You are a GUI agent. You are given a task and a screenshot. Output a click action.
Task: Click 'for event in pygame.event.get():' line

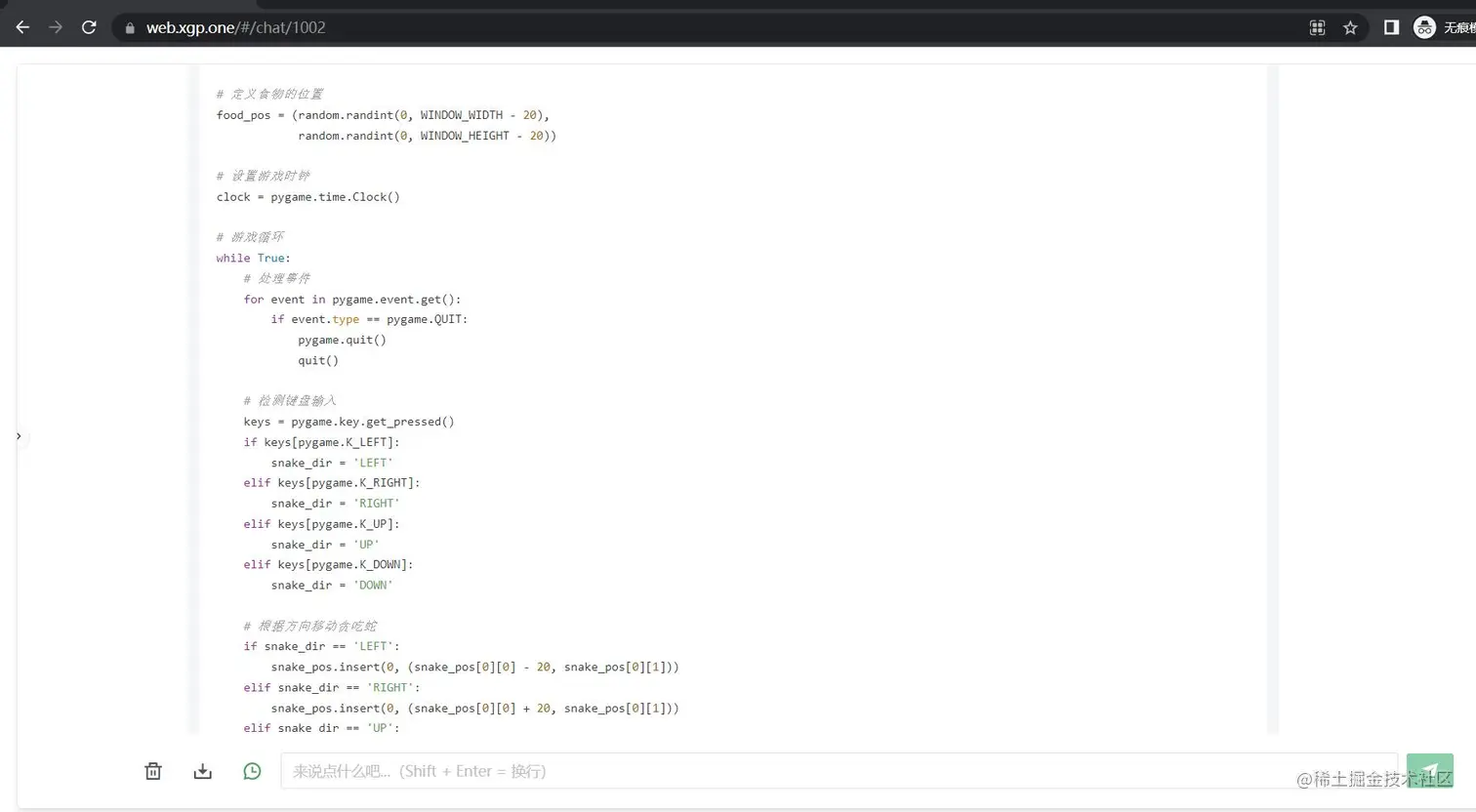point(352,299)
